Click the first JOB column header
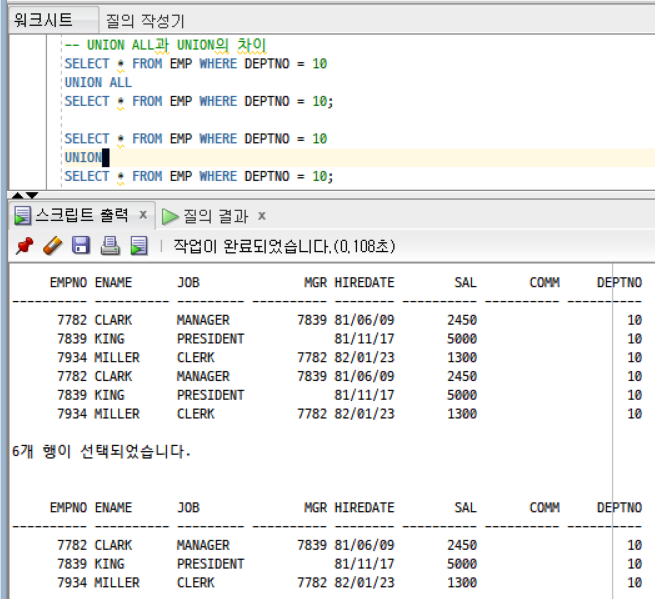655x599 pixels. point(188,282)
